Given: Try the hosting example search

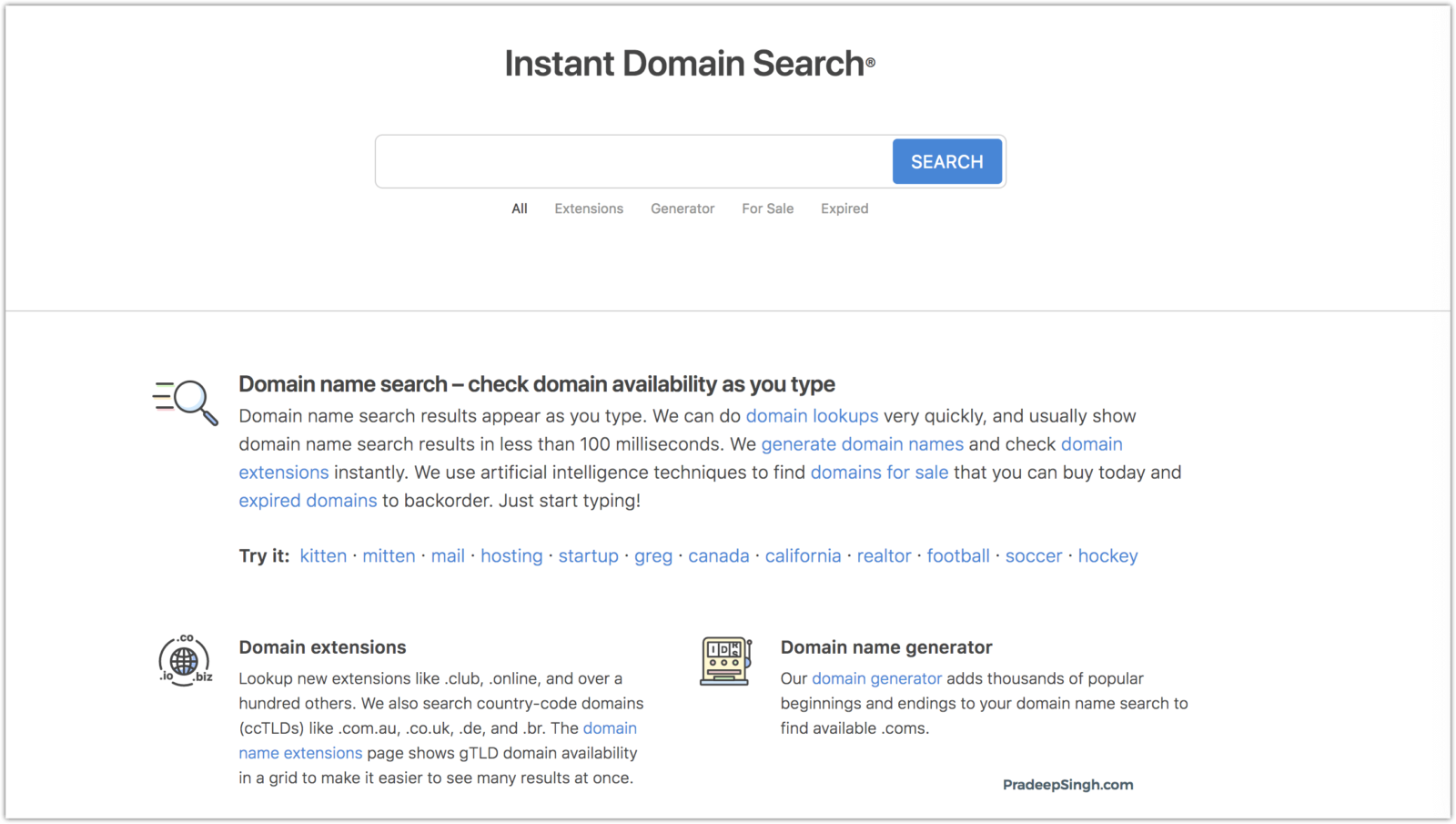Looking at the screenshot, I should (x=511, y=556).
